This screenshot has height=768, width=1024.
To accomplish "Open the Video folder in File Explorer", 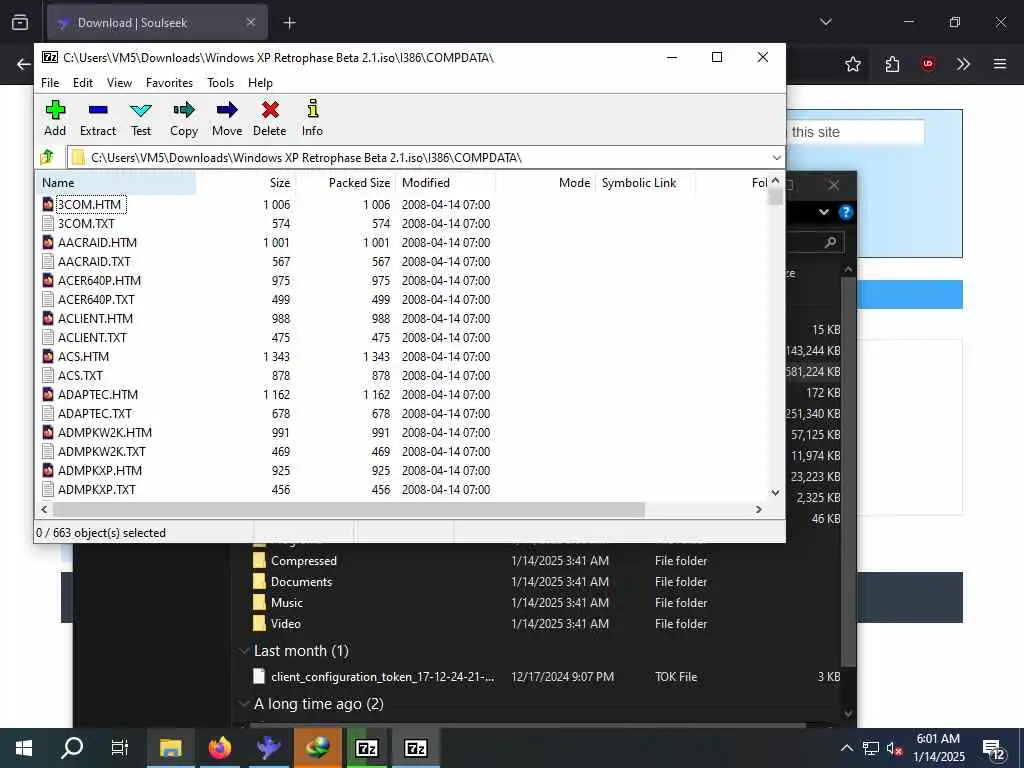I will (x=285, y=623).
